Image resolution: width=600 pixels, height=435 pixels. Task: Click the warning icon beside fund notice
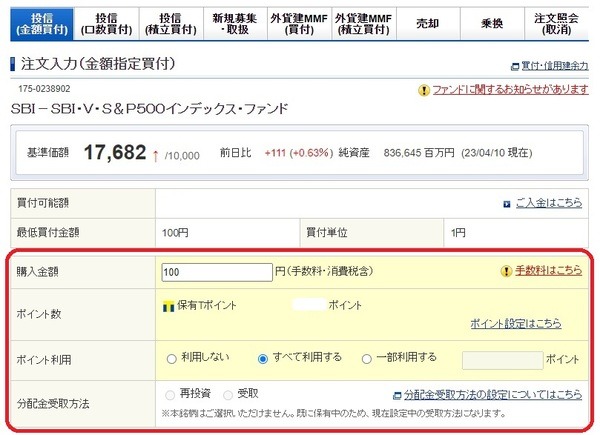click(x=424, y=91)
